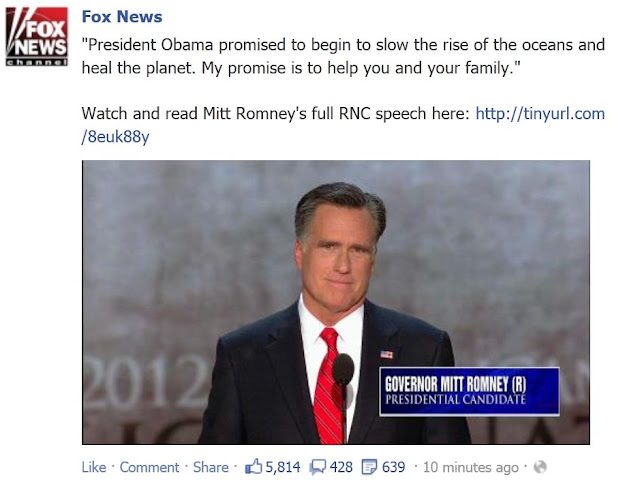Image resolution: width=640 pixels, height=488 pixels.
Task: Comment on the Romney speech post
Action: coord(149,467)
